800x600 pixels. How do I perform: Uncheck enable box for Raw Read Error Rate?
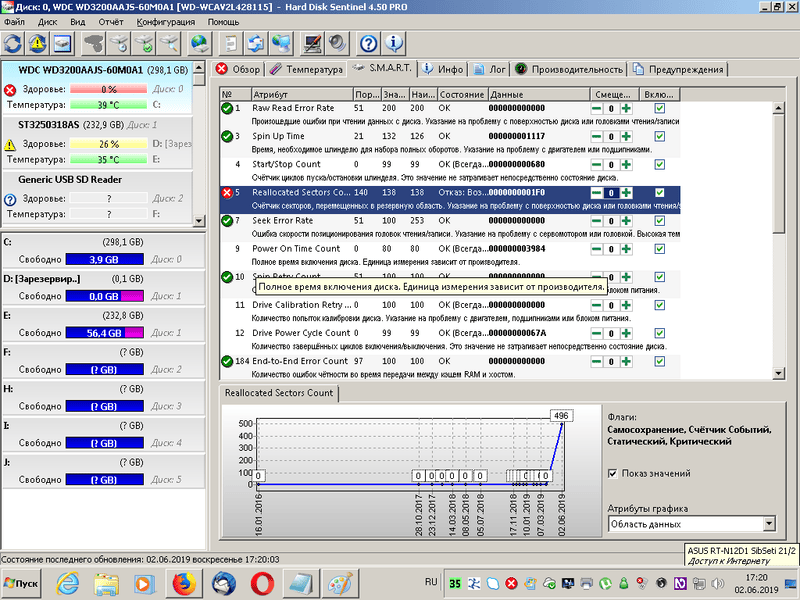coord(660,108)
